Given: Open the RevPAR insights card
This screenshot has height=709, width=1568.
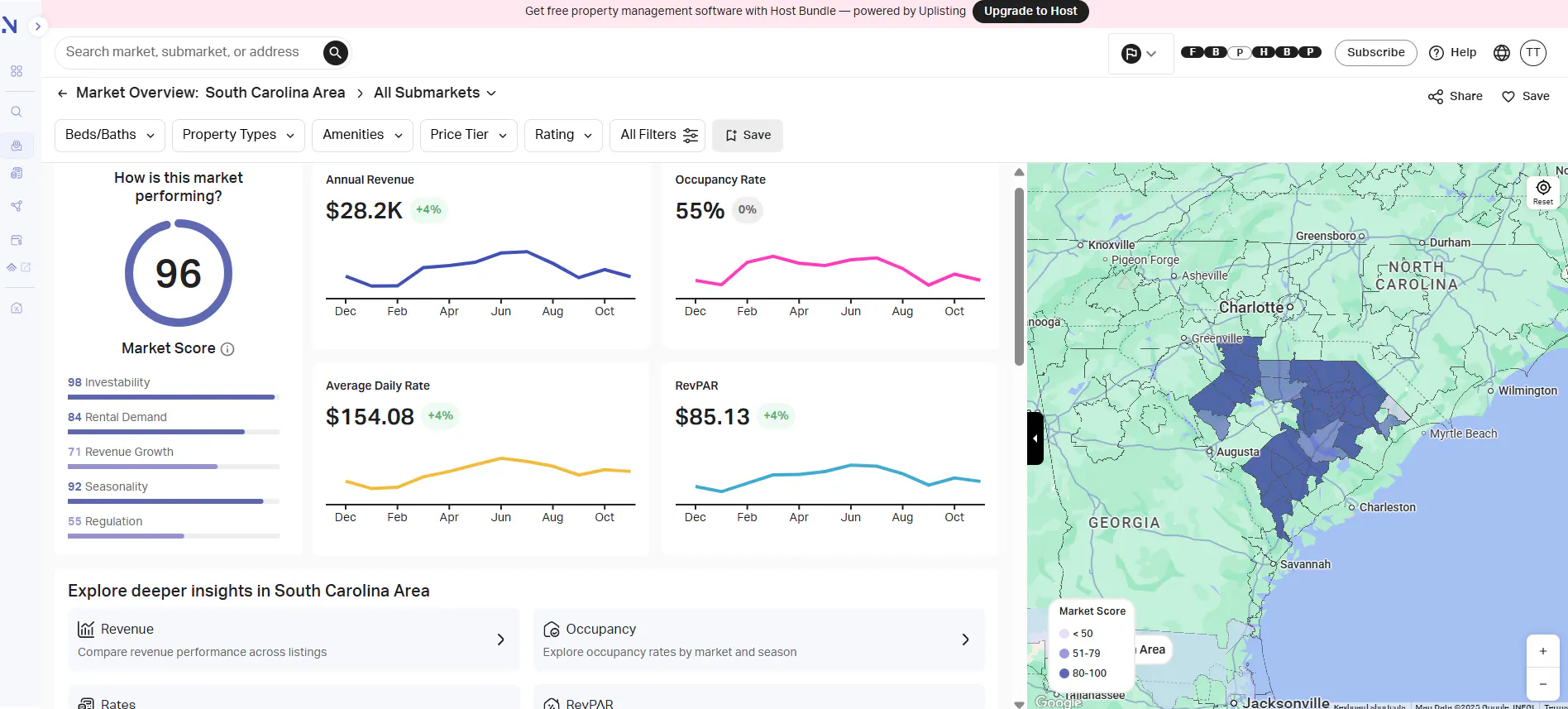Looking at the screenshot, I should pos(758,697).
